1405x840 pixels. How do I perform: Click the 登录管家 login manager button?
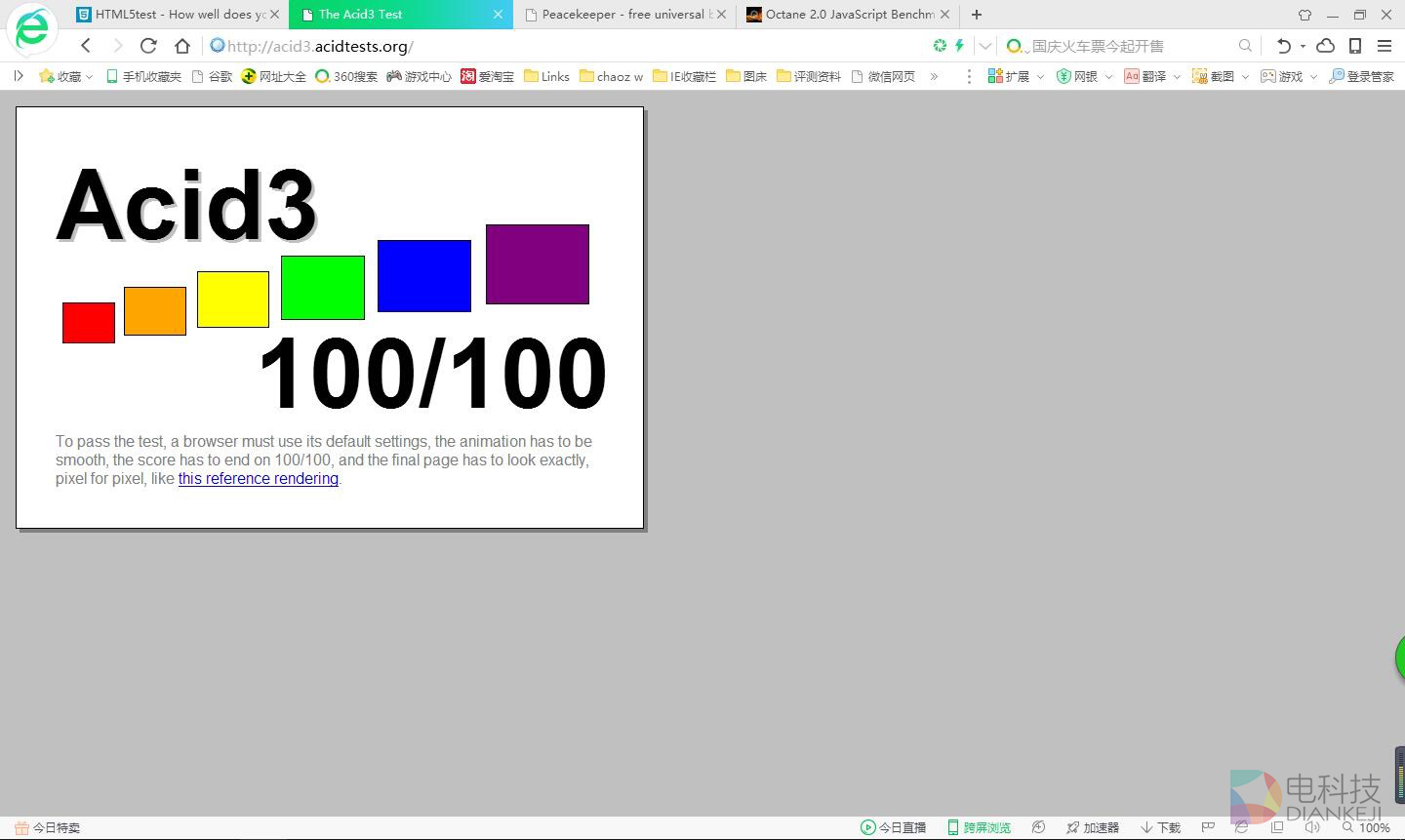(1362, 76)
